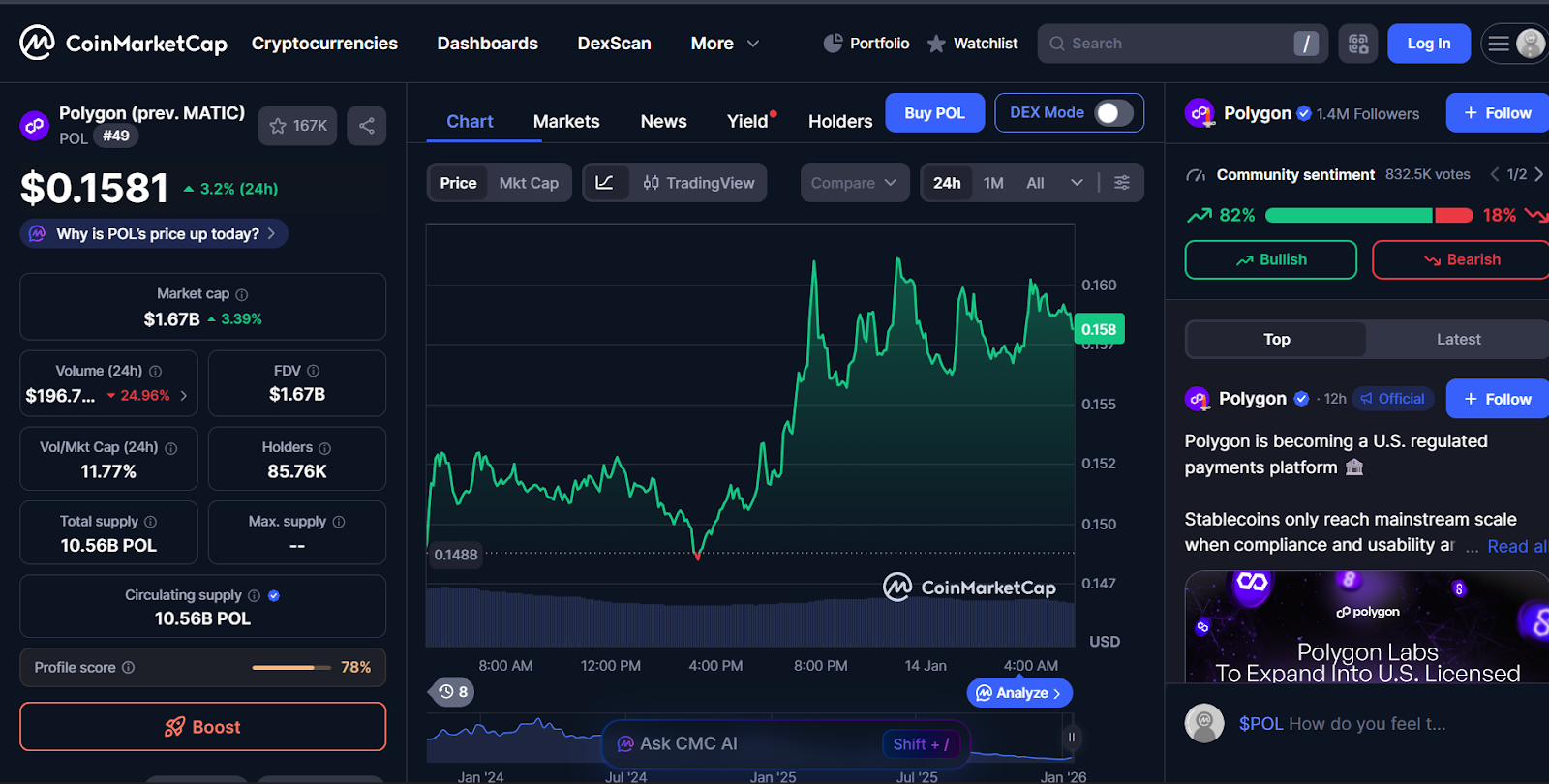
Task: Add Polygon to watchlist with star button
Action: [x=296, y=126]
